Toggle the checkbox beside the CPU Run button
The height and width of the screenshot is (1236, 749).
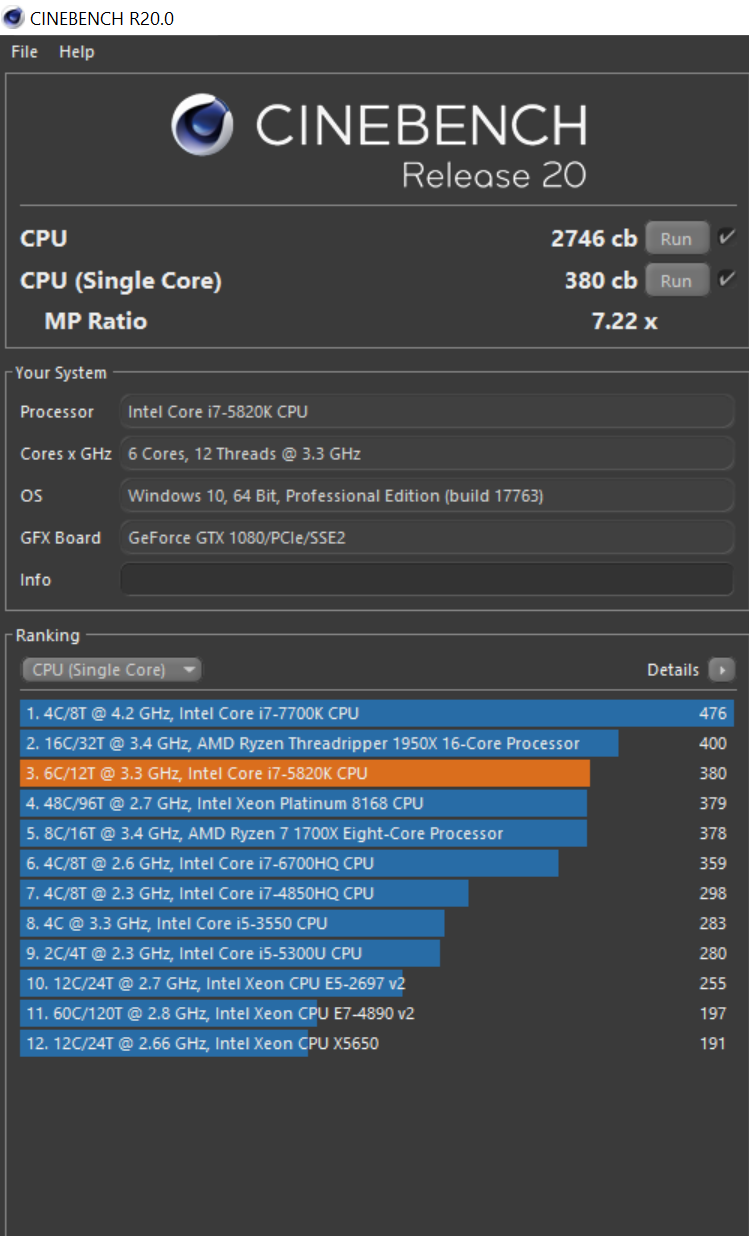(727, 238)
